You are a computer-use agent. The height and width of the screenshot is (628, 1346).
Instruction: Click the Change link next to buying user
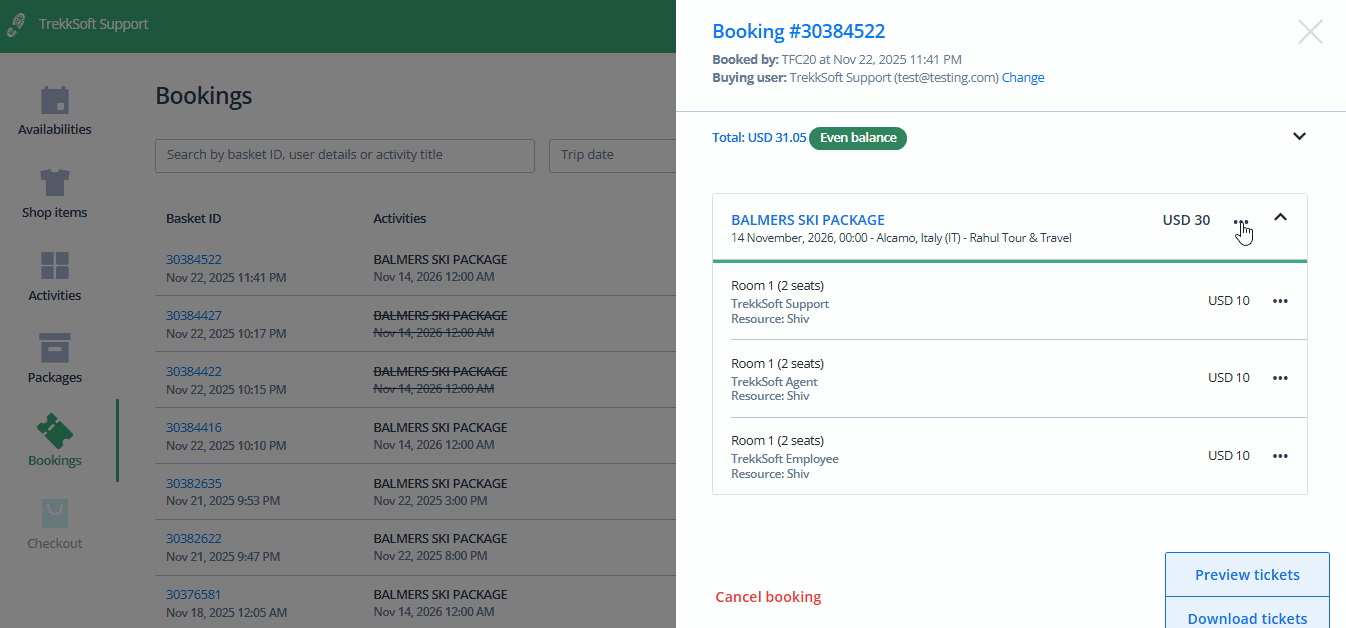tap(1023, 77)
